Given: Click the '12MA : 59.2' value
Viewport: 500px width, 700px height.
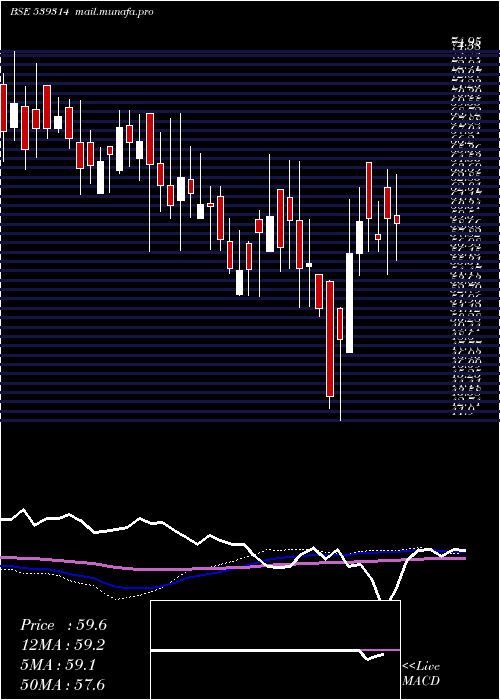Looking at the screenshot, I should point(63,645).
